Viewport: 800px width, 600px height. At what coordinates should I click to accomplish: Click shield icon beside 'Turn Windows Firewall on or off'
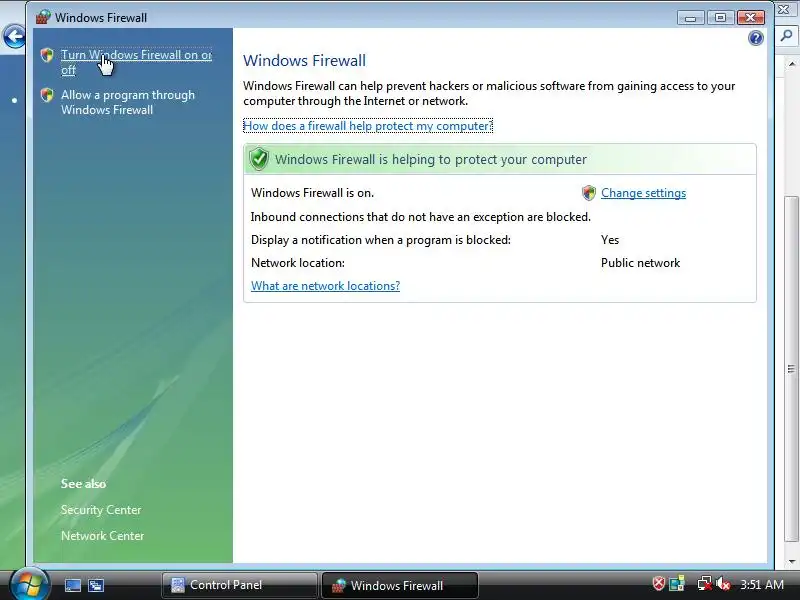tap(47, 55)
